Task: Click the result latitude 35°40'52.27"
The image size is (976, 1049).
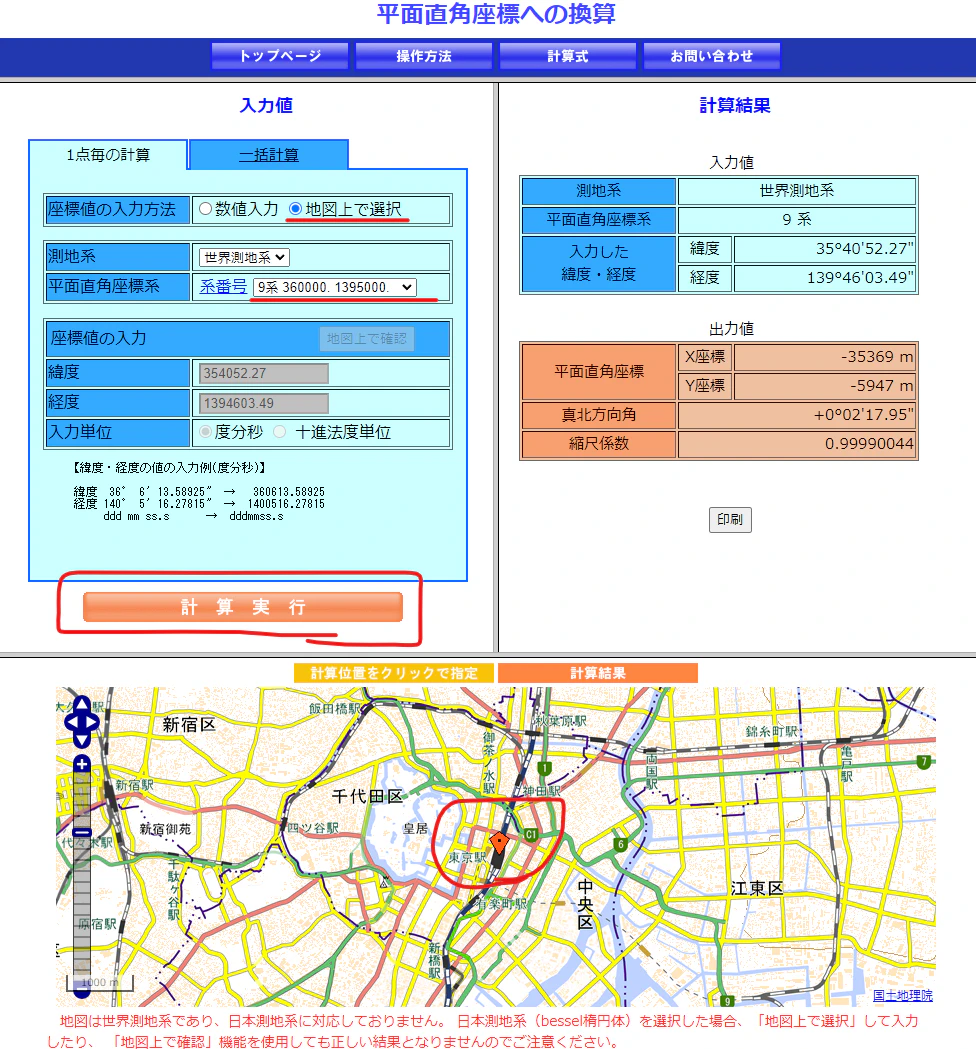Action: coord(825,249)
